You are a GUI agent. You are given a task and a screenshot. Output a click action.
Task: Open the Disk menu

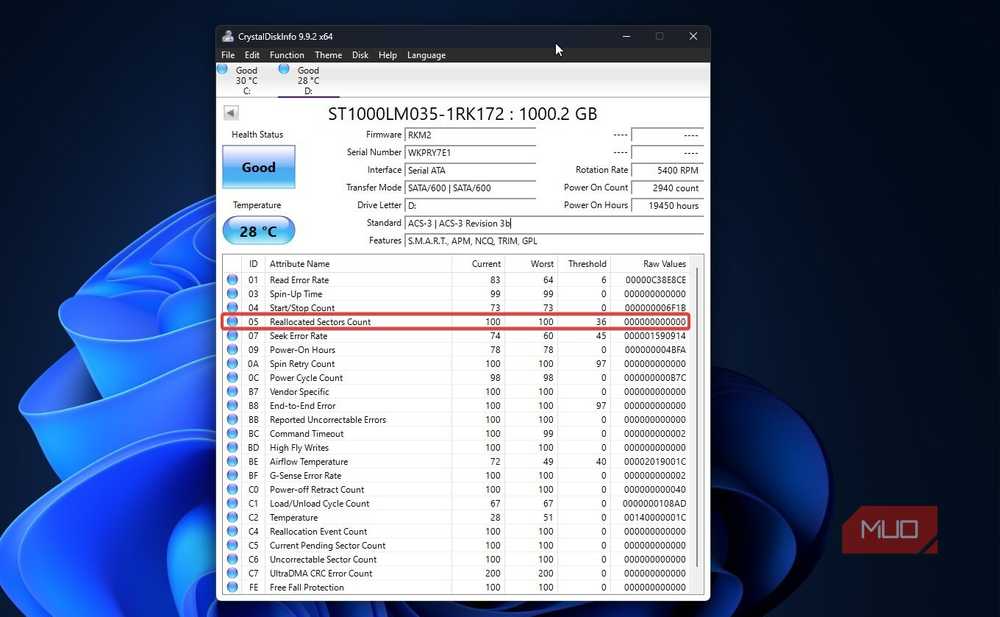coord(360,55)
